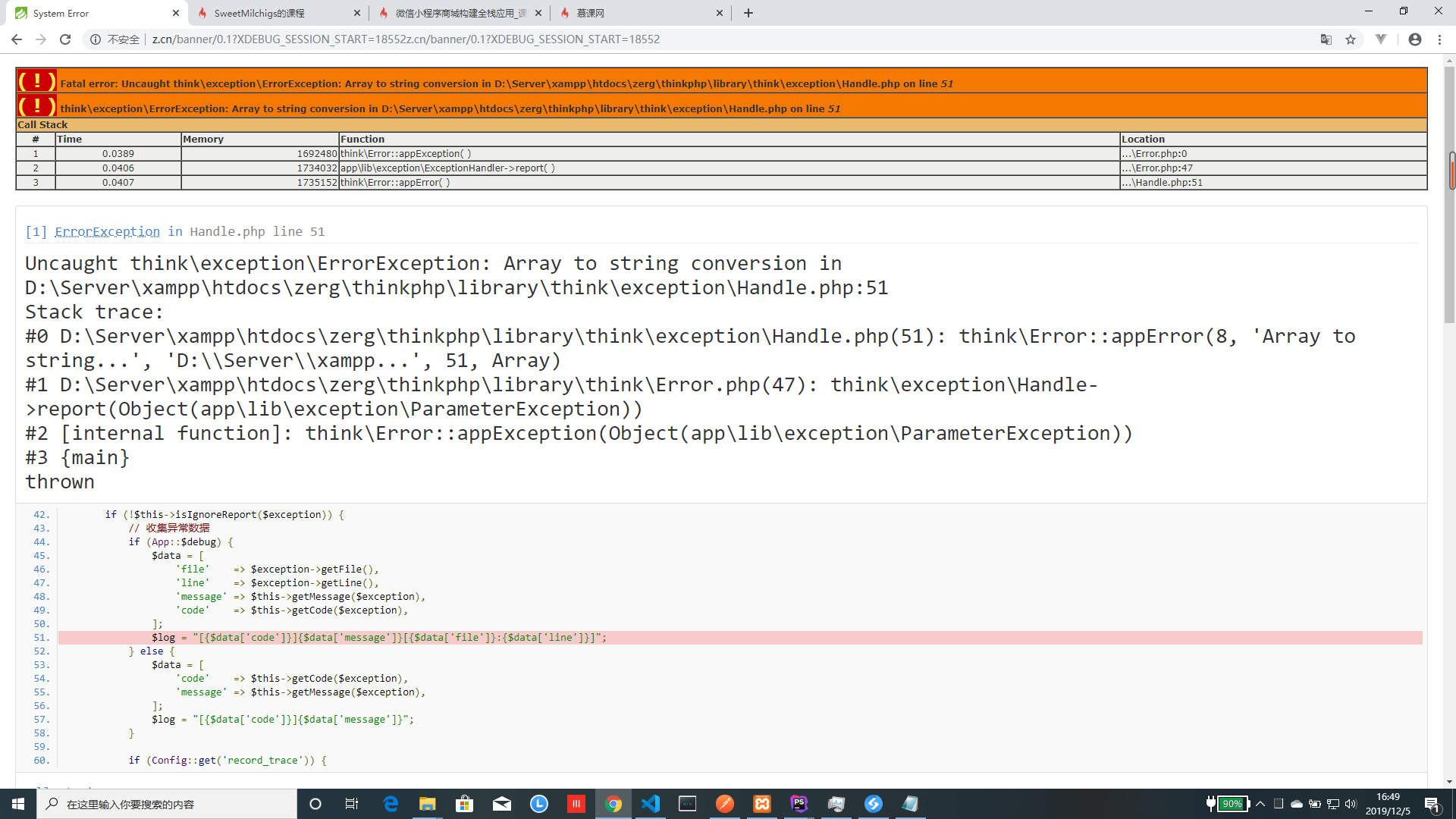Open the Mail app from the taskbar
Image resolution: width=1456 pixels, height=819 pixels.
502,804
